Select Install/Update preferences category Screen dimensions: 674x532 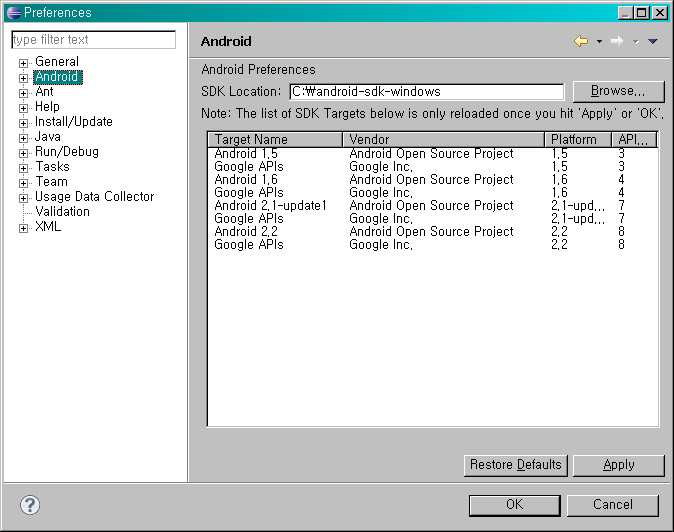[x=74, y=122]
